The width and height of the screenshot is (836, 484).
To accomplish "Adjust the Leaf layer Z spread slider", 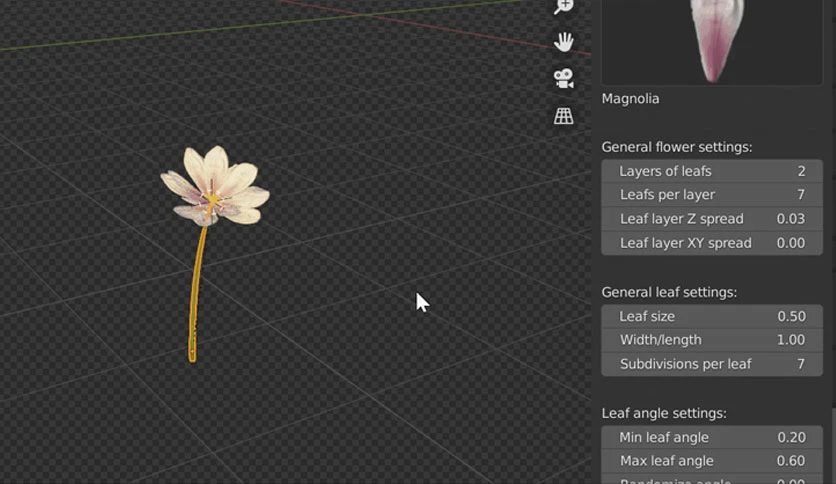I will (x=712, y=219).
